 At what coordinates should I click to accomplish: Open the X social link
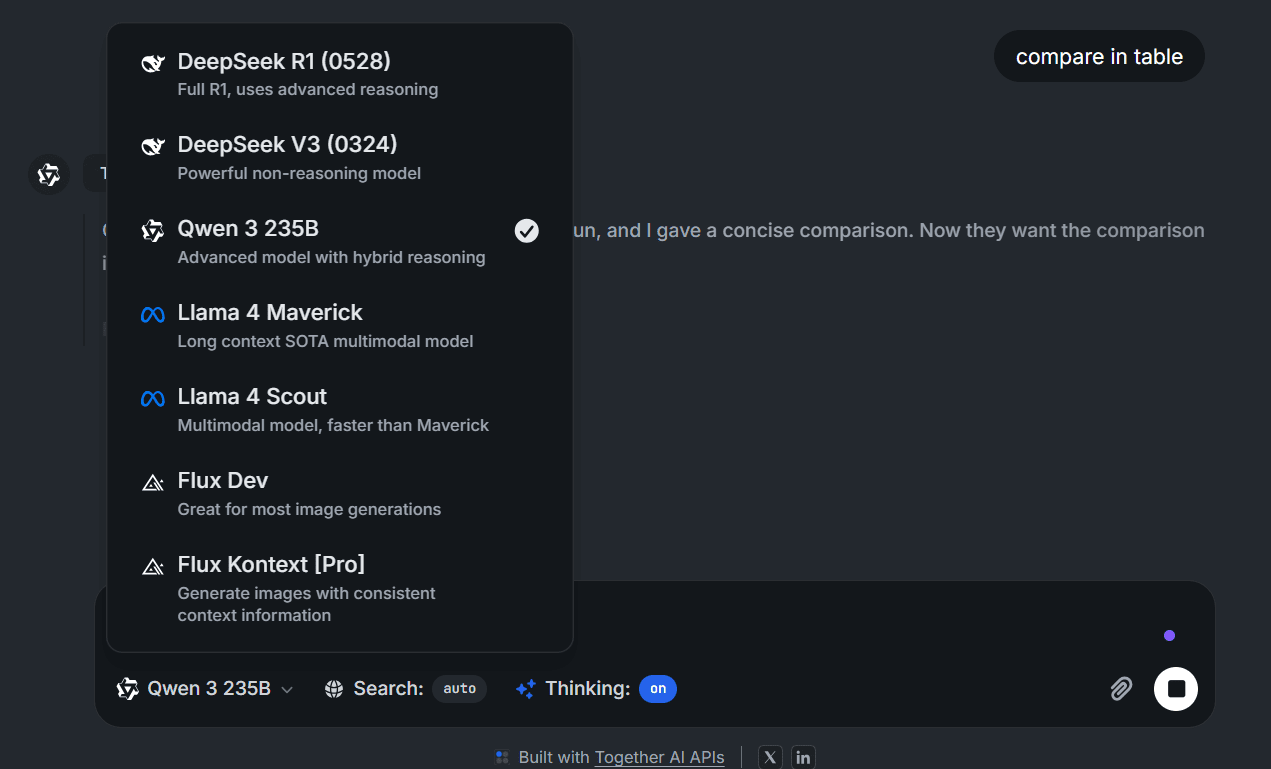[770, 757]
